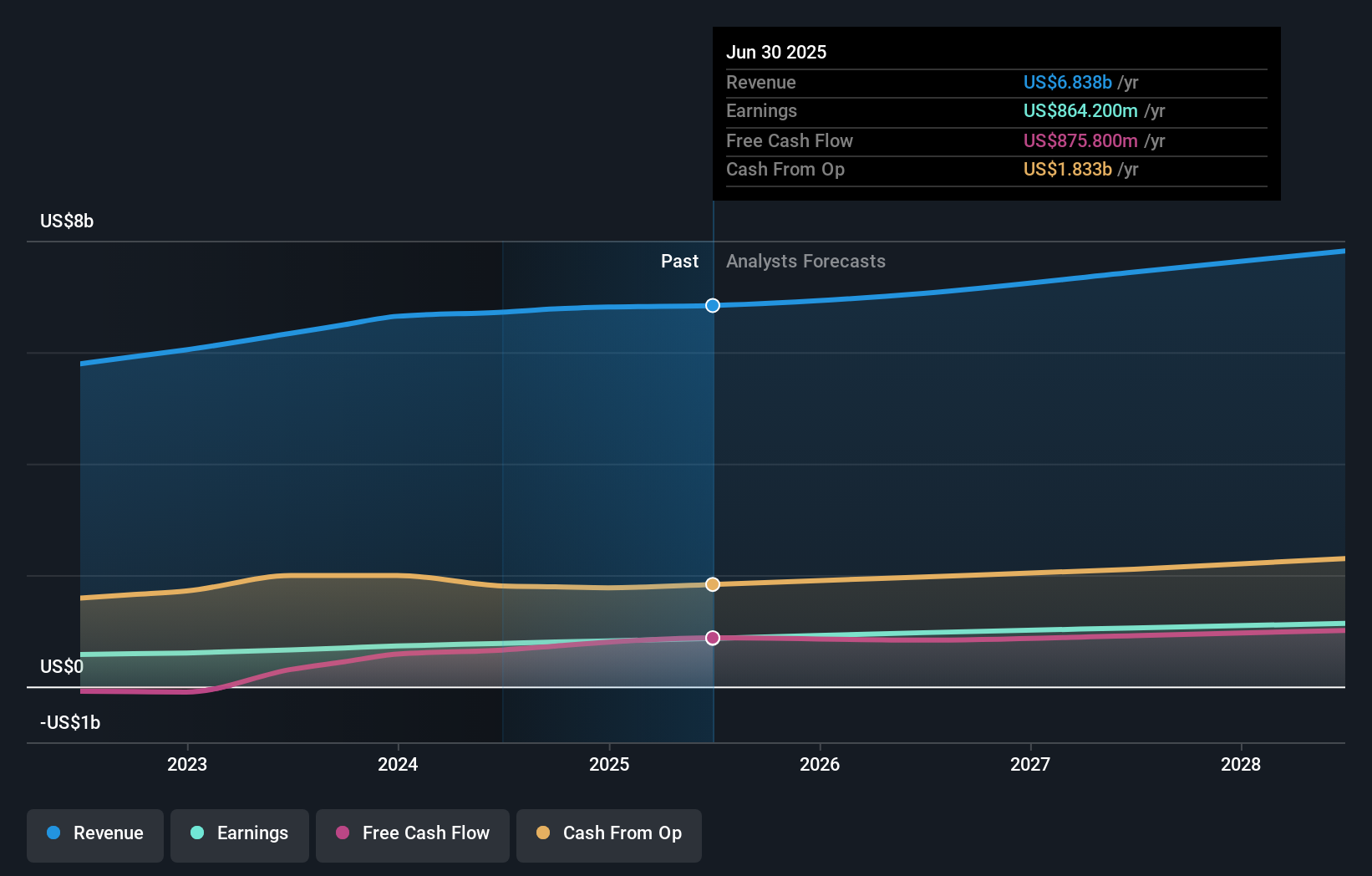This screenshot has width=1372, height=876.
Task: Click the tooltip Revenue value US$6.838b
Action: coord(1066,83)
